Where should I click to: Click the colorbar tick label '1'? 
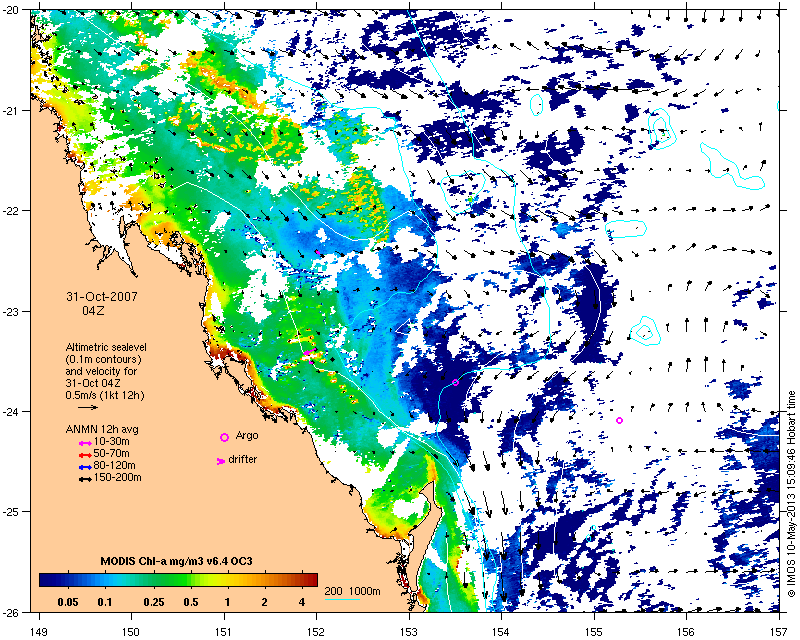[228, 602]
